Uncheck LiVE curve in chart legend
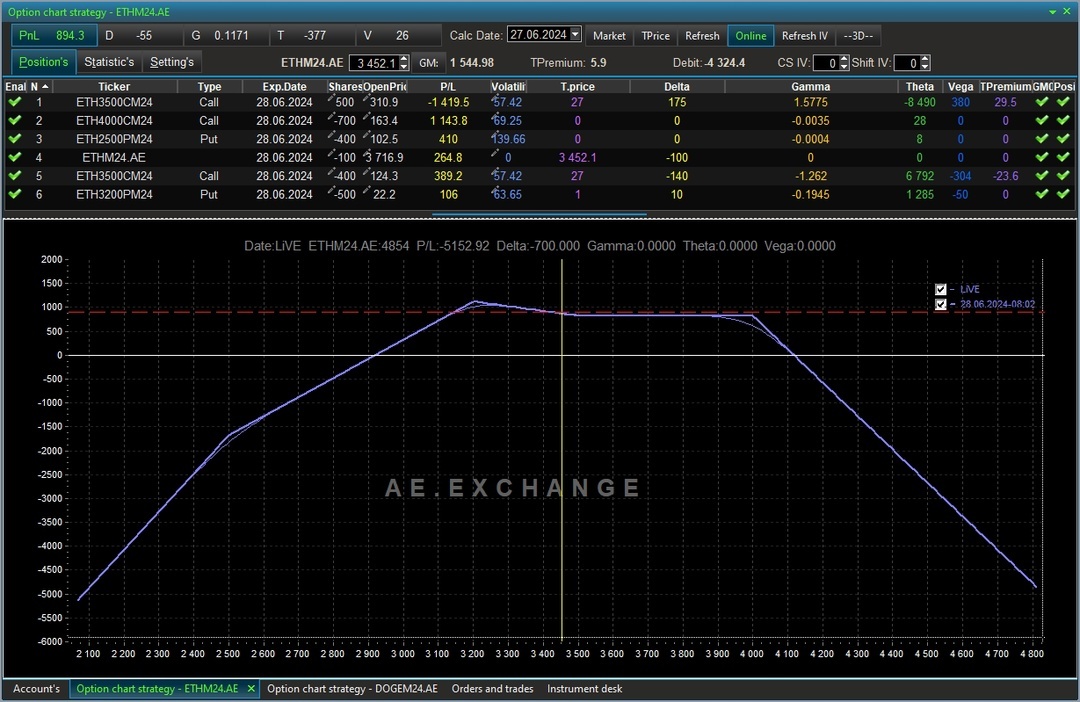Image resolution: width=1080 pixels, height=702 pixels. tap(941, 289)
